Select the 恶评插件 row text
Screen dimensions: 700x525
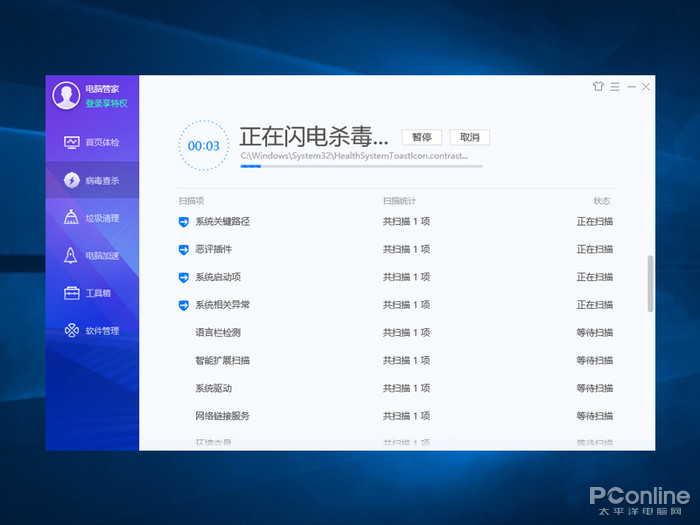click(x=213, y=249)
